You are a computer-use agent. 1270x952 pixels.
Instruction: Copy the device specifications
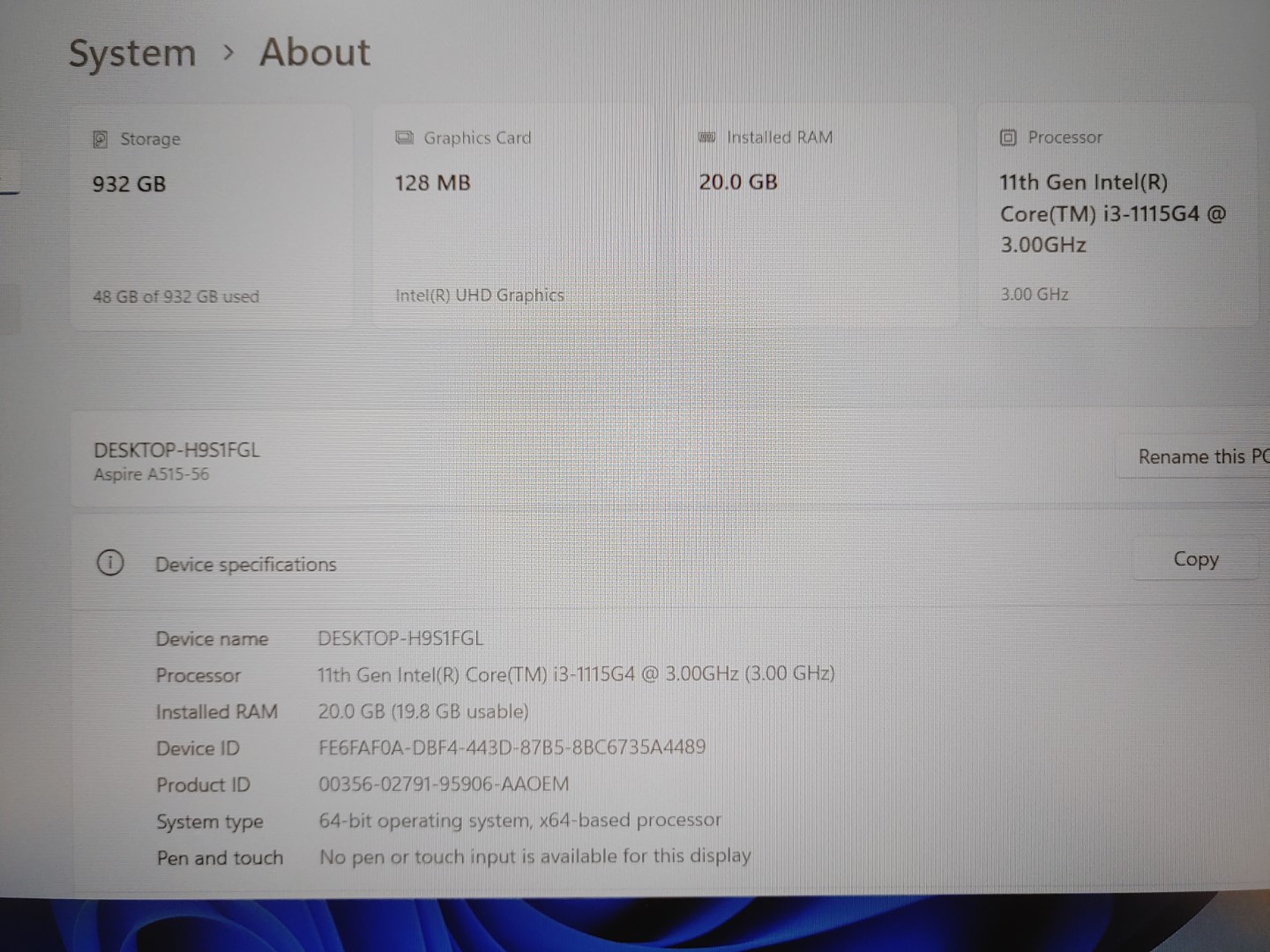[x=1195, y=559]
